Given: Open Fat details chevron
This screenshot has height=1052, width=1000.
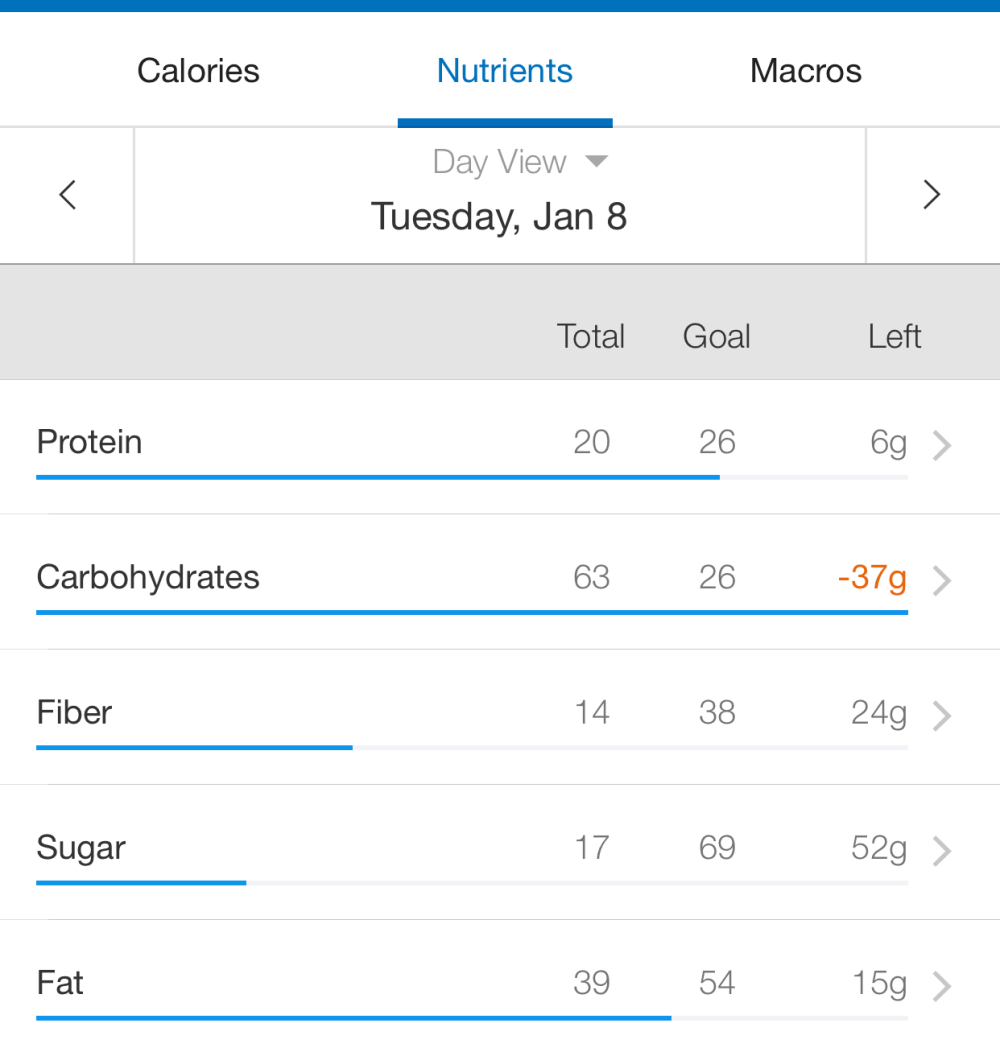Looking at the screenshot, I should pyautogui.click(x=941, y=986).
